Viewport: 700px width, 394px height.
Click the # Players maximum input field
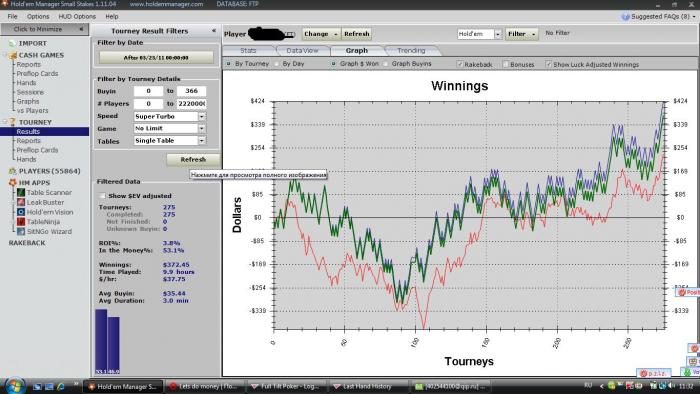pyautogui.click(x=192, y=104)
